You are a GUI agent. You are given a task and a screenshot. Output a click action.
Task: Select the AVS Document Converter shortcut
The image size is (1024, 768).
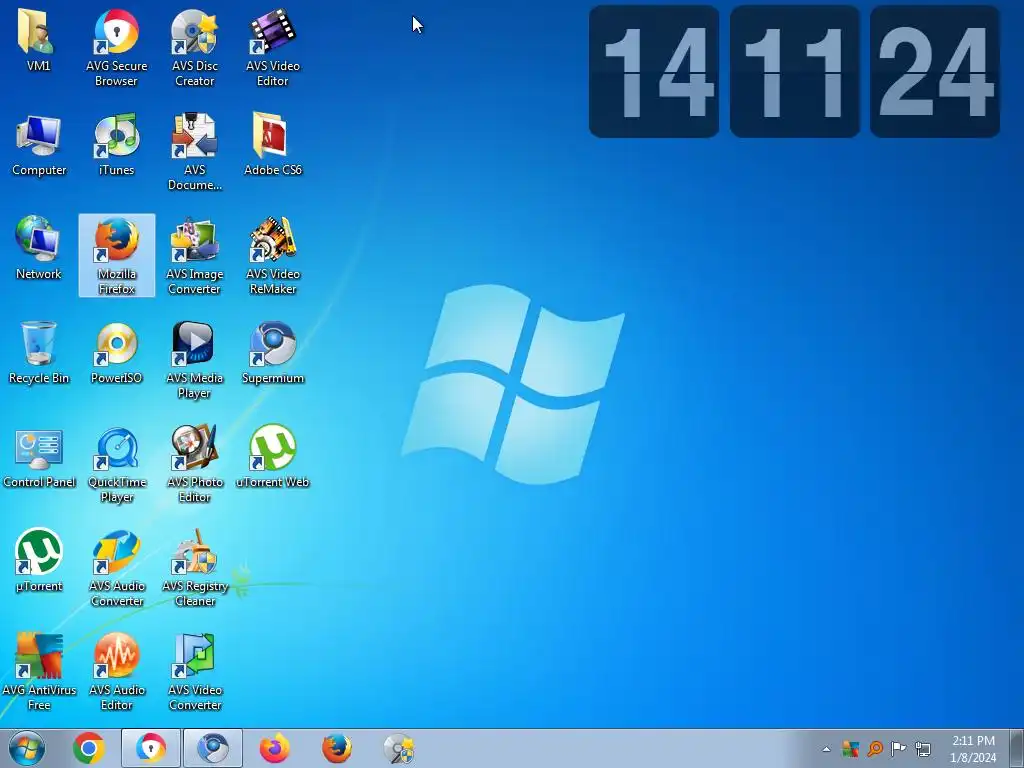coord(195,152)
